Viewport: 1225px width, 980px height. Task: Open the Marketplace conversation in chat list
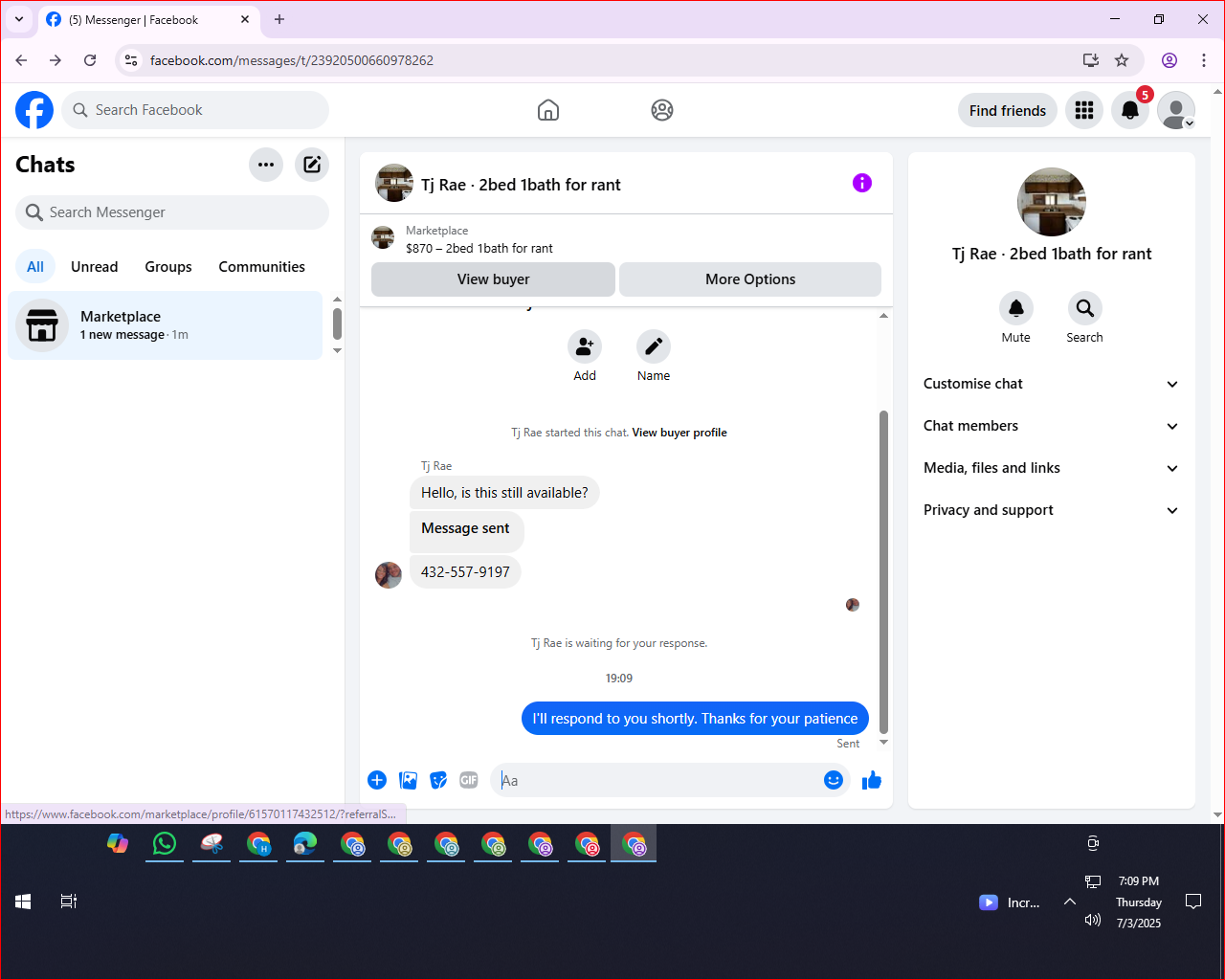166,325
